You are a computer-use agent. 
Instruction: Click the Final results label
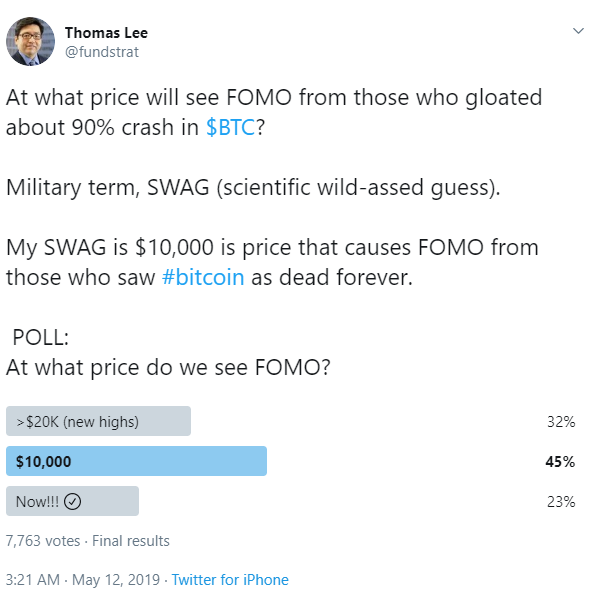(x=131, y=541)
